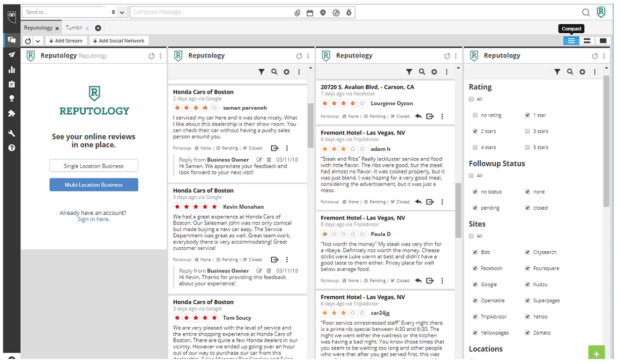Toggle the pending followup status checkbox

point(475,208)
